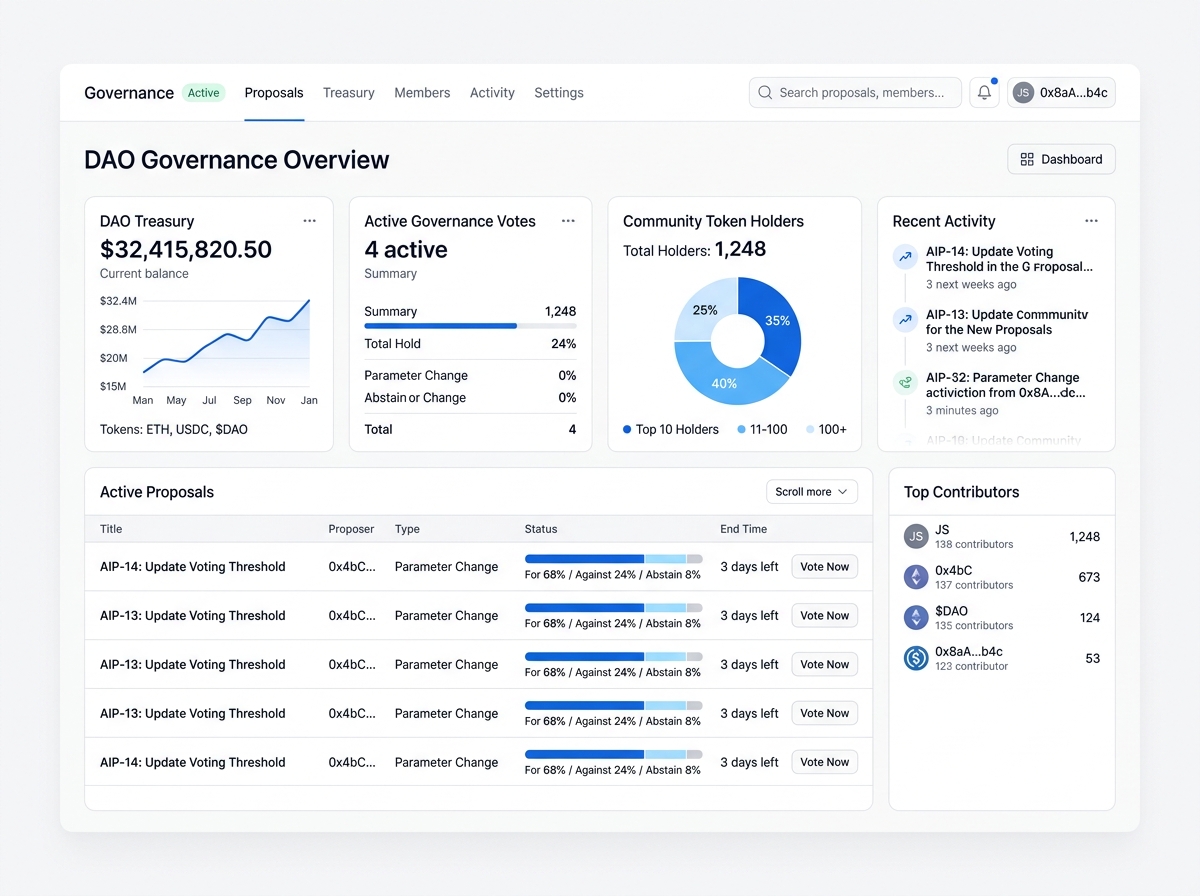Open the Active Governance Votes three-dot menu
Viewport: 1200px width, 896px height.
click(568, 221)
